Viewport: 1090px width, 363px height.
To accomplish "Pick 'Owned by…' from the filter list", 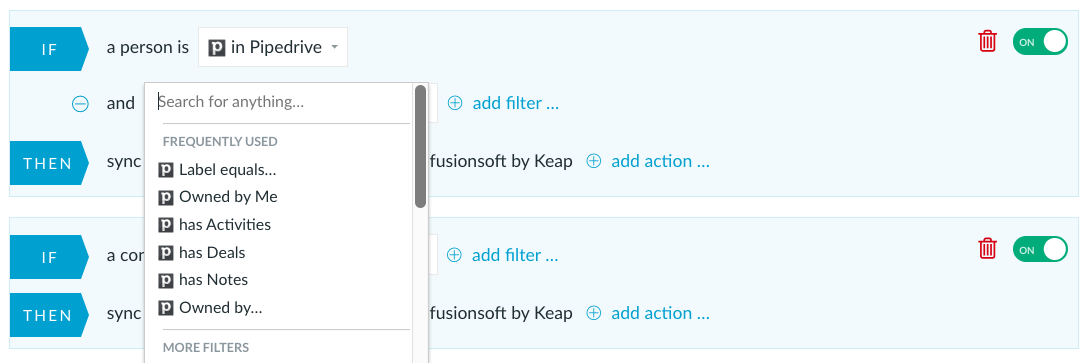I will (x=210, y=307).
